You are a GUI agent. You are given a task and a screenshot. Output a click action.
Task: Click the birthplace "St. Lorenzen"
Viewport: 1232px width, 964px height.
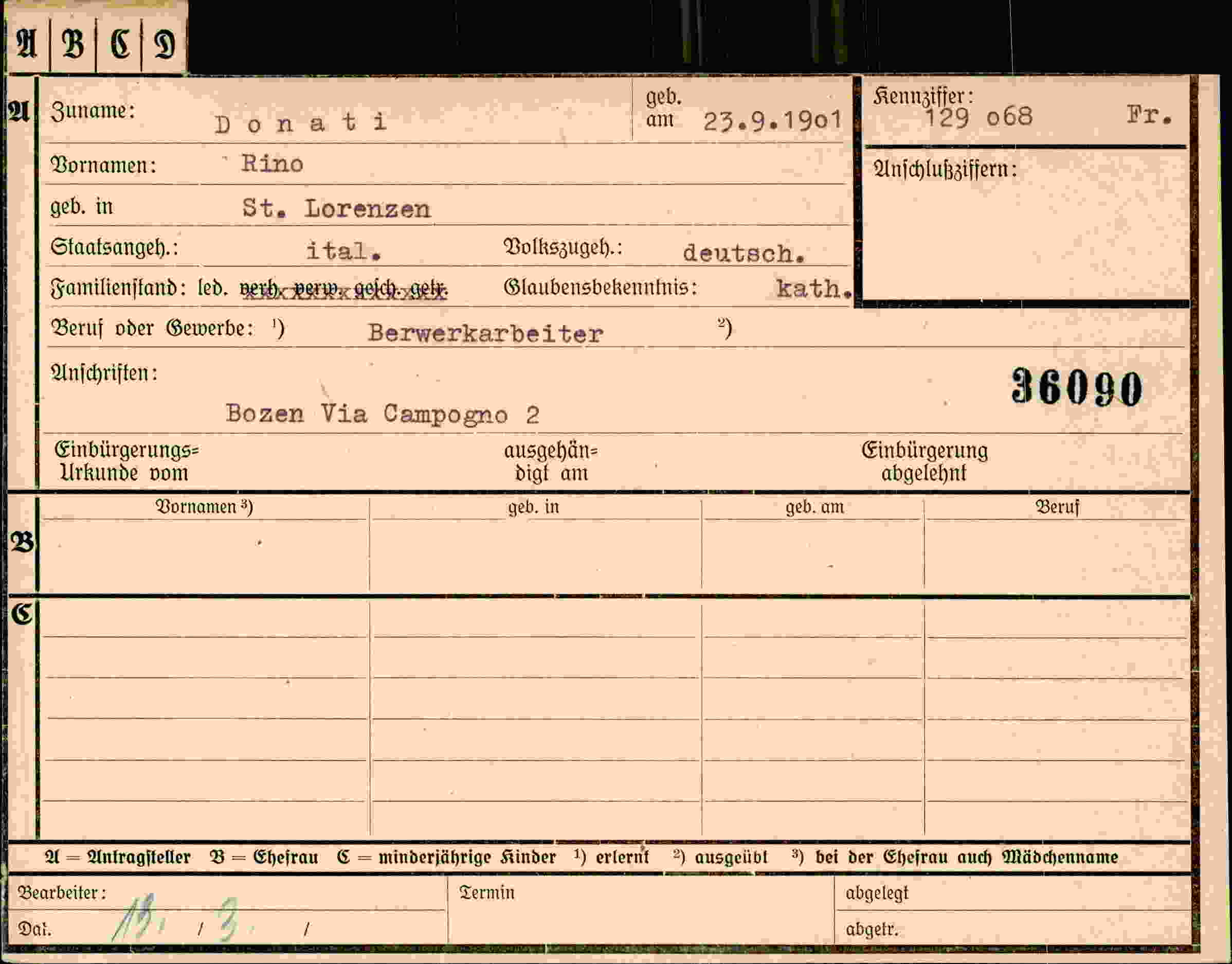point(336,208)
